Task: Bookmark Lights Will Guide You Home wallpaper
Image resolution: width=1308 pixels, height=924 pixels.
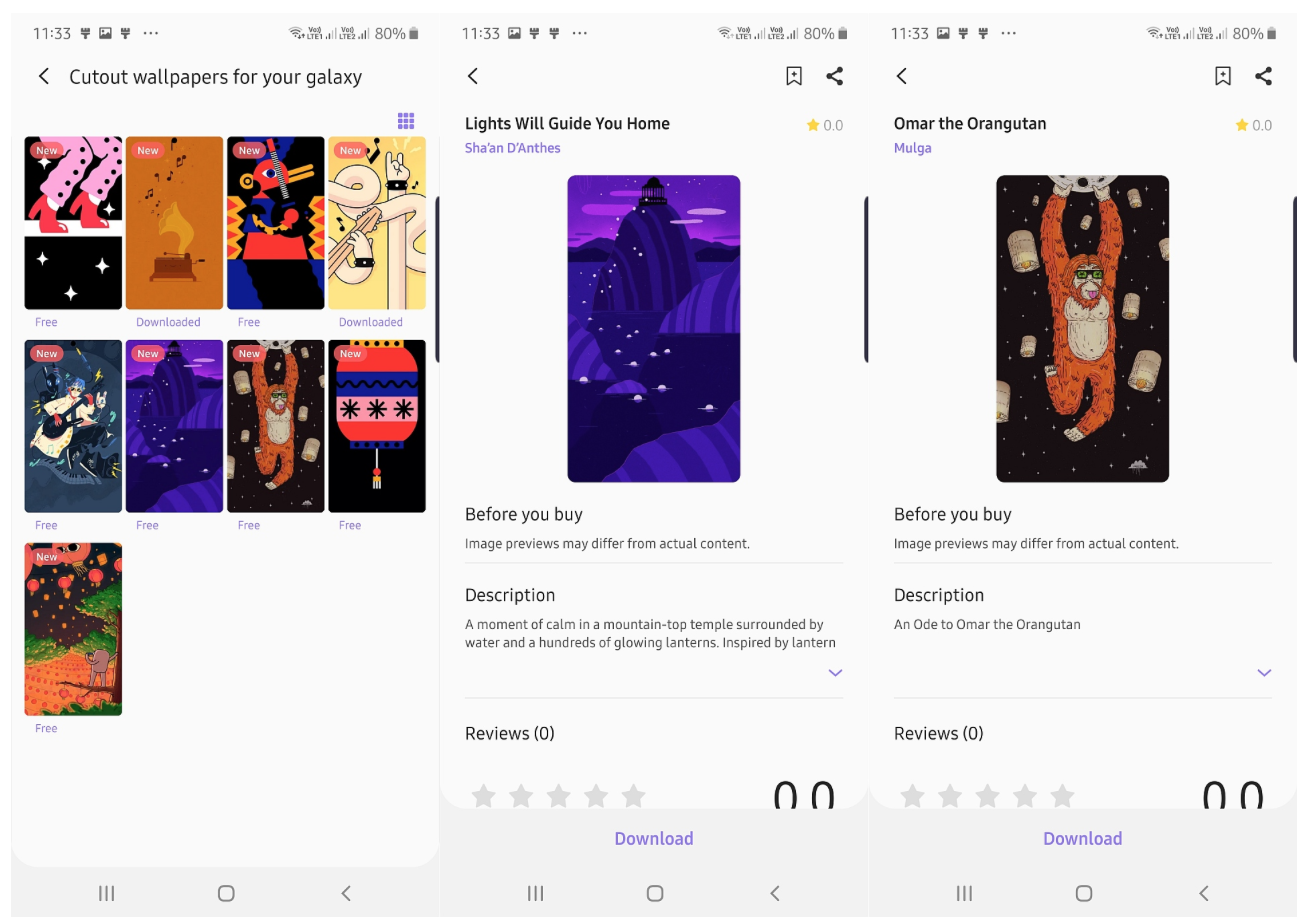Action: pos(794,76)
